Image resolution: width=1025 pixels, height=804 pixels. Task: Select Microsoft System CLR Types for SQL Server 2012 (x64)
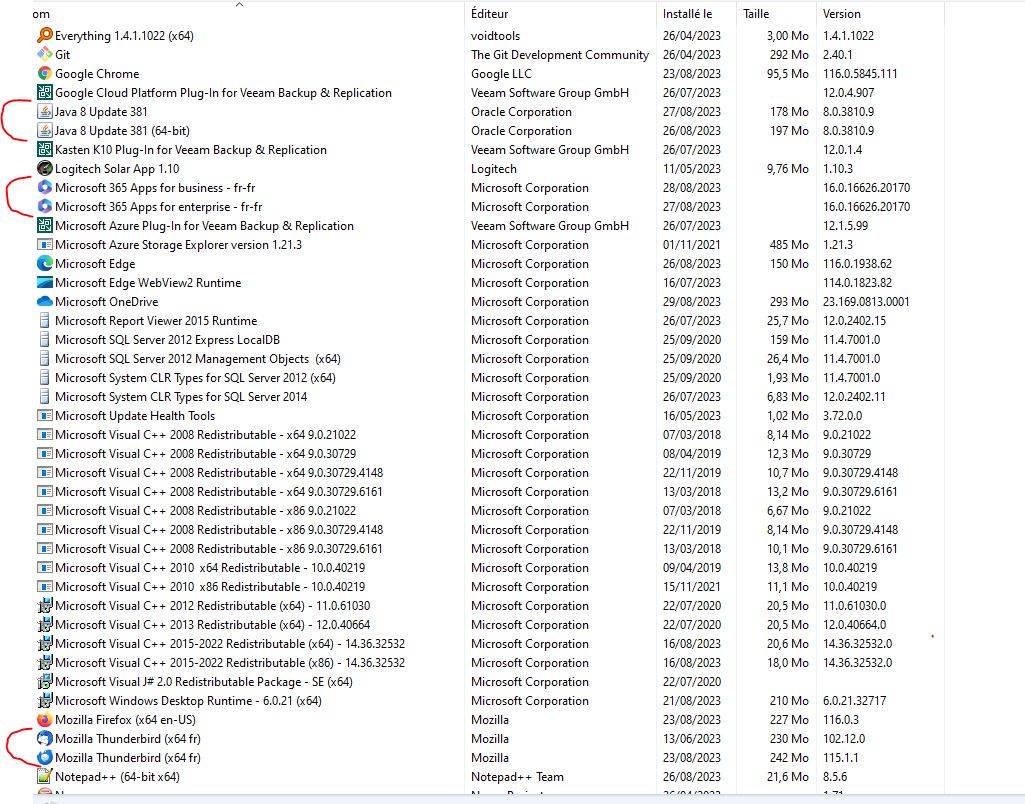195,377
